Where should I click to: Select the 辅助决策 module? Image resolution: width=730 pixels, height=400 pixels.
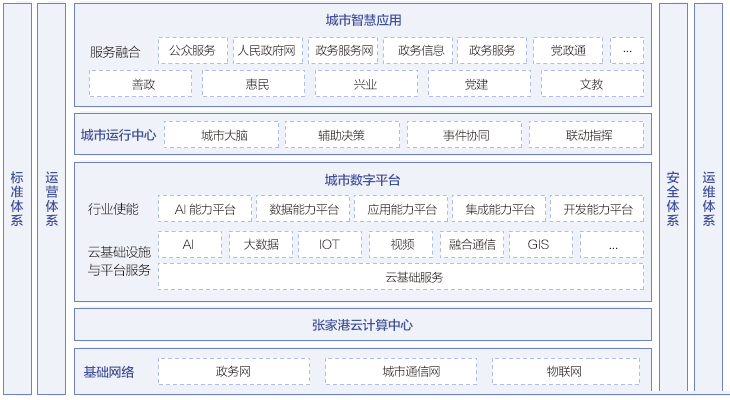(342, 135)
